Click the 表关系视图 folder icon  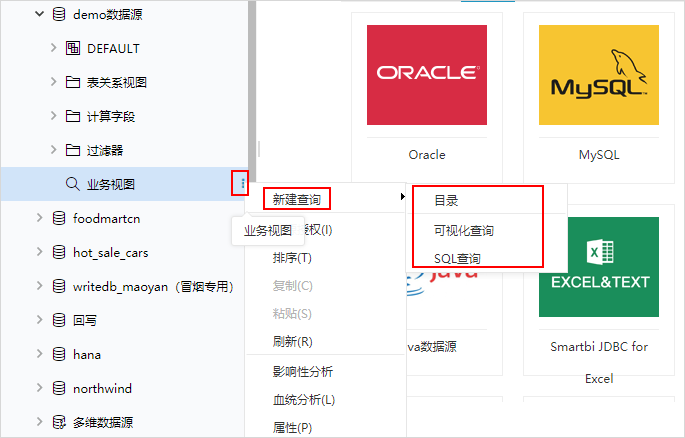(73, 82)
